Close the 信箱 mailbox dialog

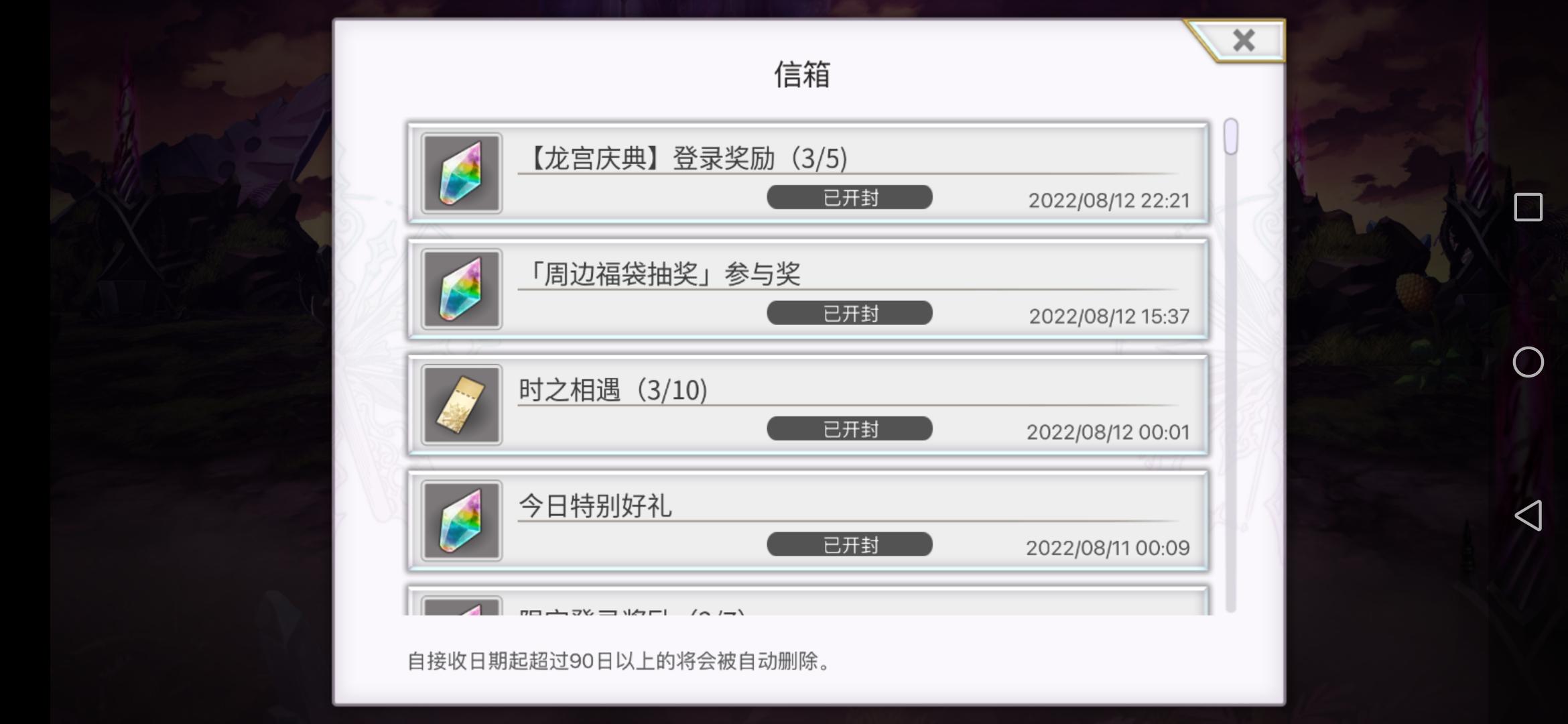(1243, 41)
